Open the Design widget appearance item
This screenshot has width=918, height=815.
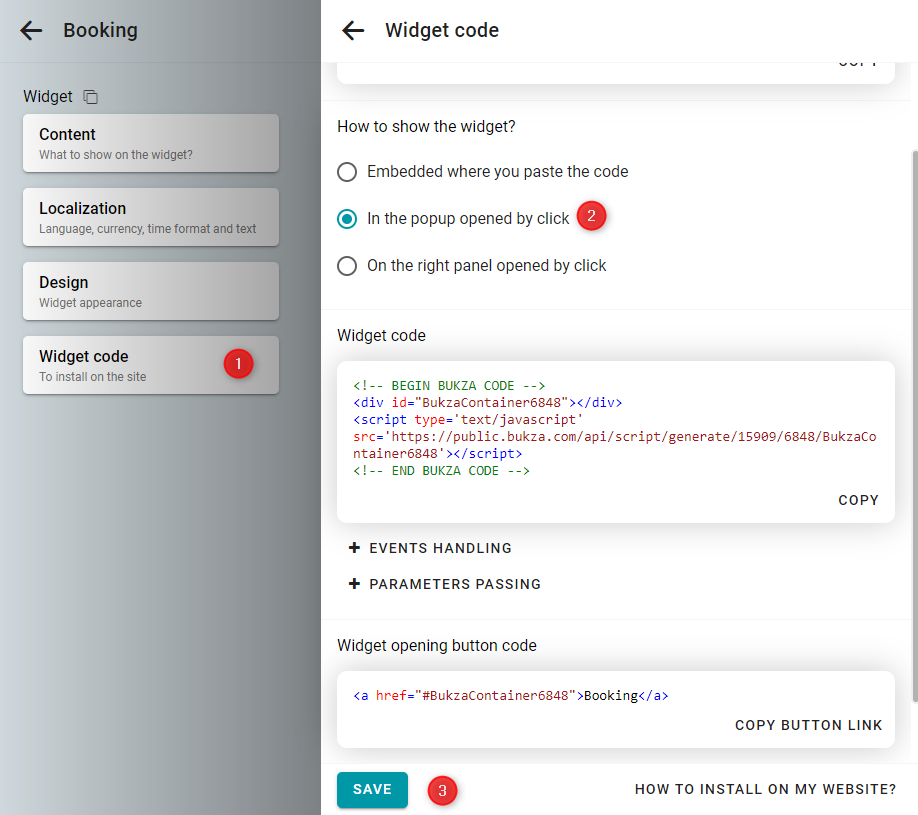click(x=151, y=291)
